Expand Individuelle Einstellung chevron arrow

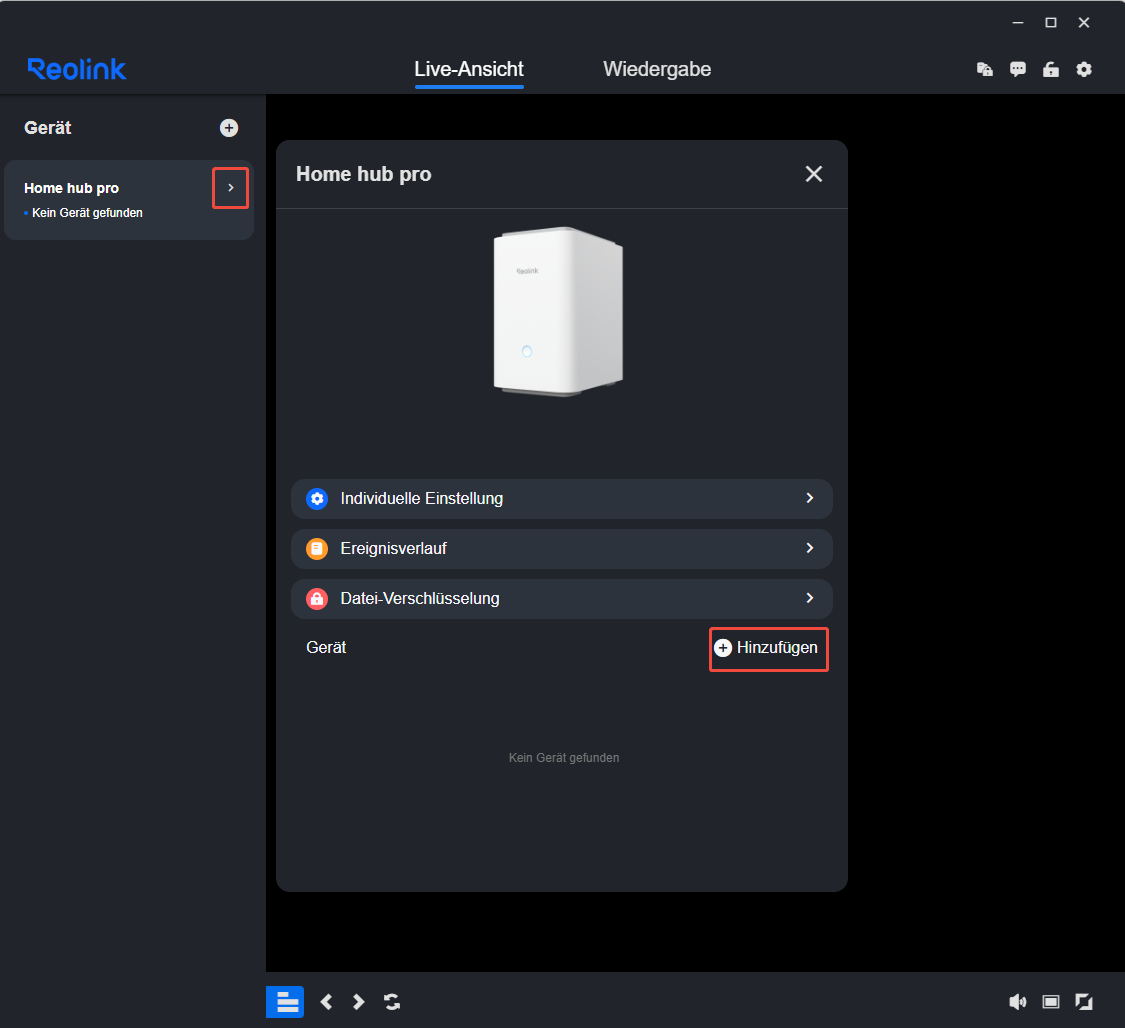(810, 498)
